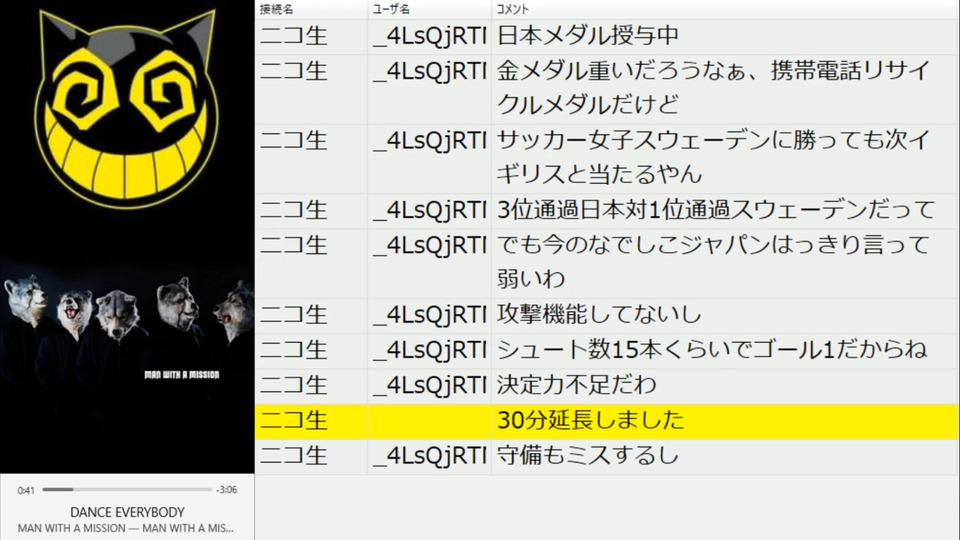Select comment about 金メダル重いだろうなぁ

713,88
